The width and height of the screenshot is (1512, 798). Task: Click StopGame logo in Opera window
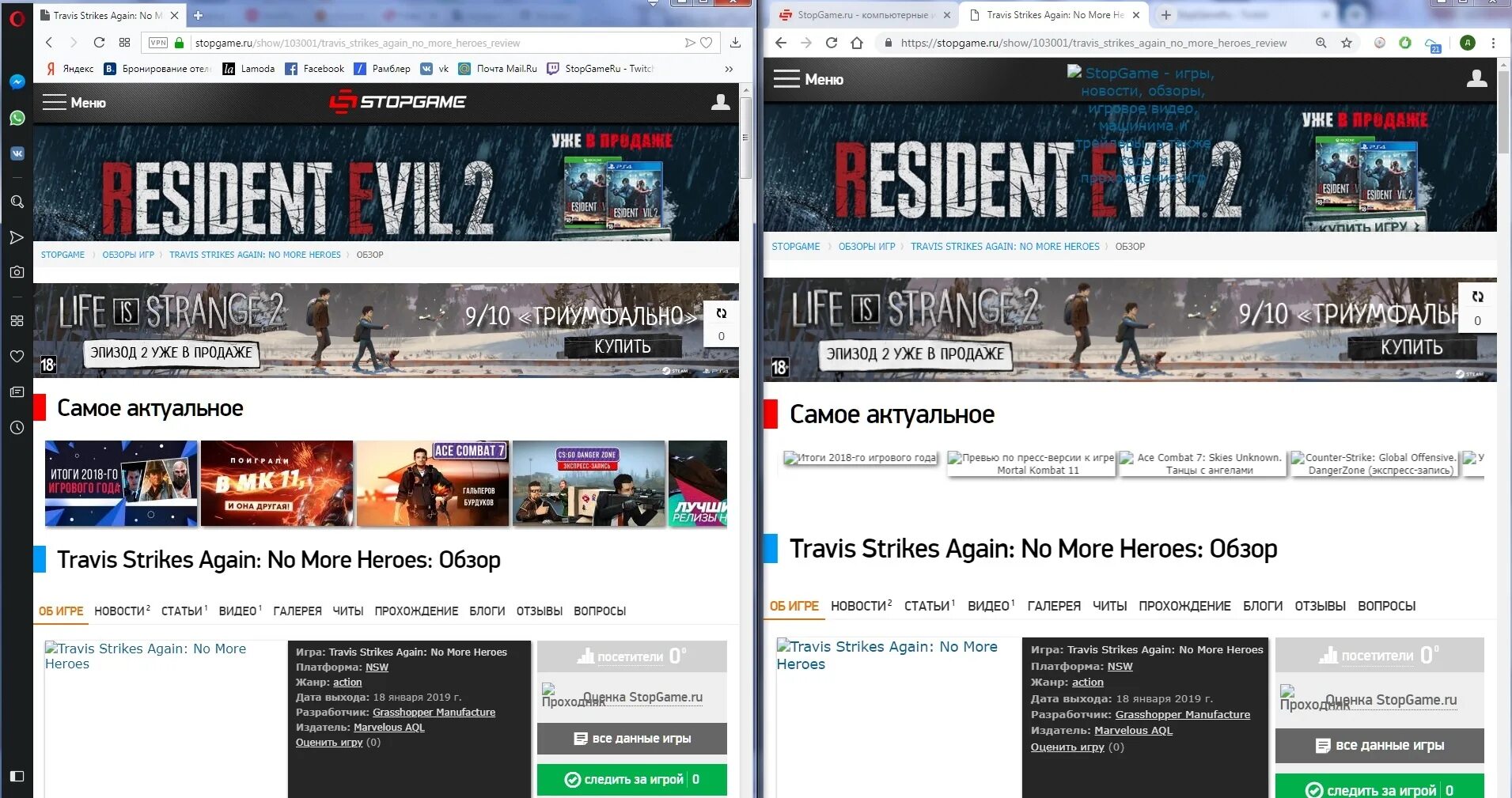coord(397,102)
